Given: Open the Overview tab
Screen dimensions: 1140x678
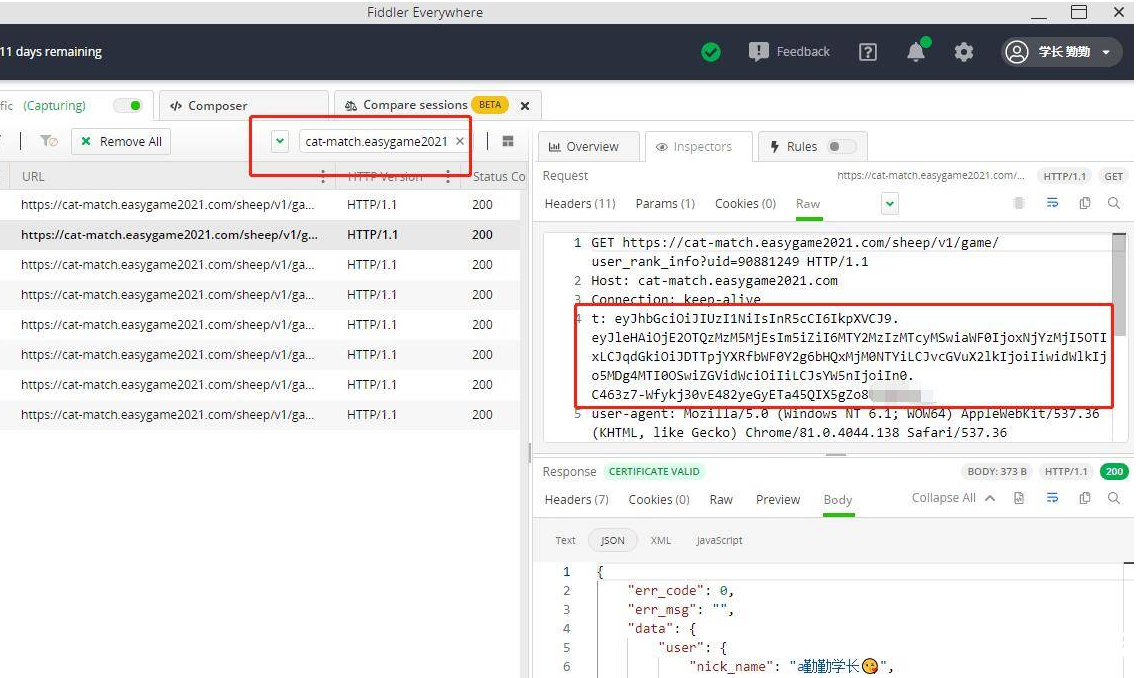Looking at the screenshot, I should point(583,146).
